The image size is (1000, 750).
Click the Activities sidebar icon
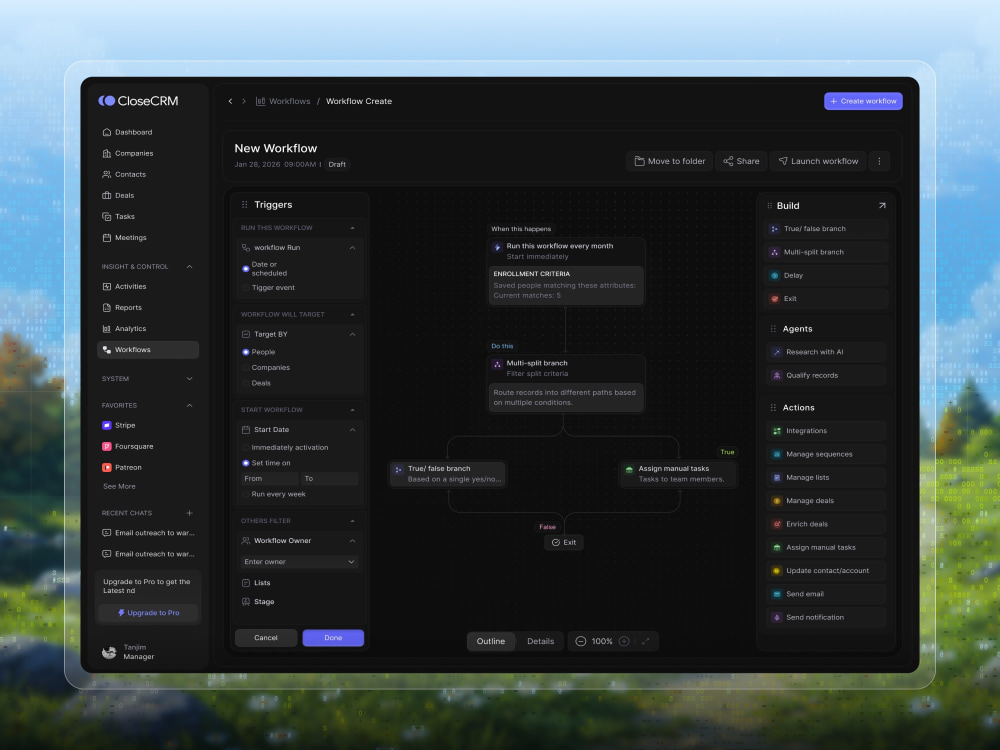coord(107,286)
